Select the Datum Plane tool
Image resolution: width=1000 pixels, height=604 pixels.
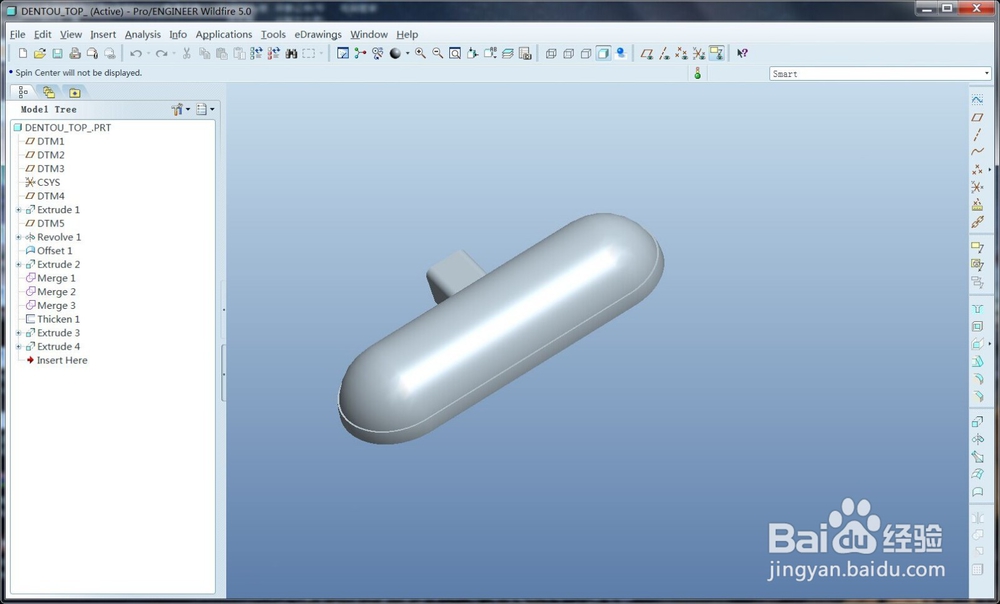pyautogui.click(x=977, y=117)
